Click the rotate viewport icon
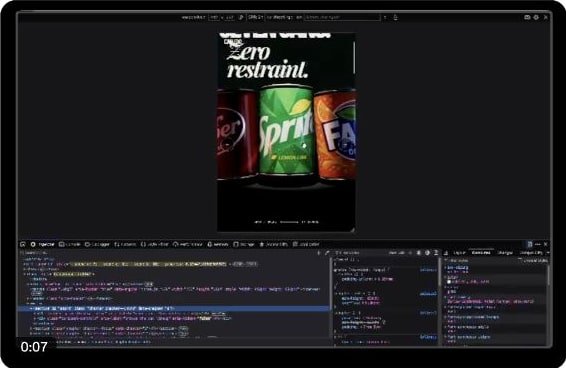Image resolution: width=566 pixels, height=368 pixels. tap(241, 17)
